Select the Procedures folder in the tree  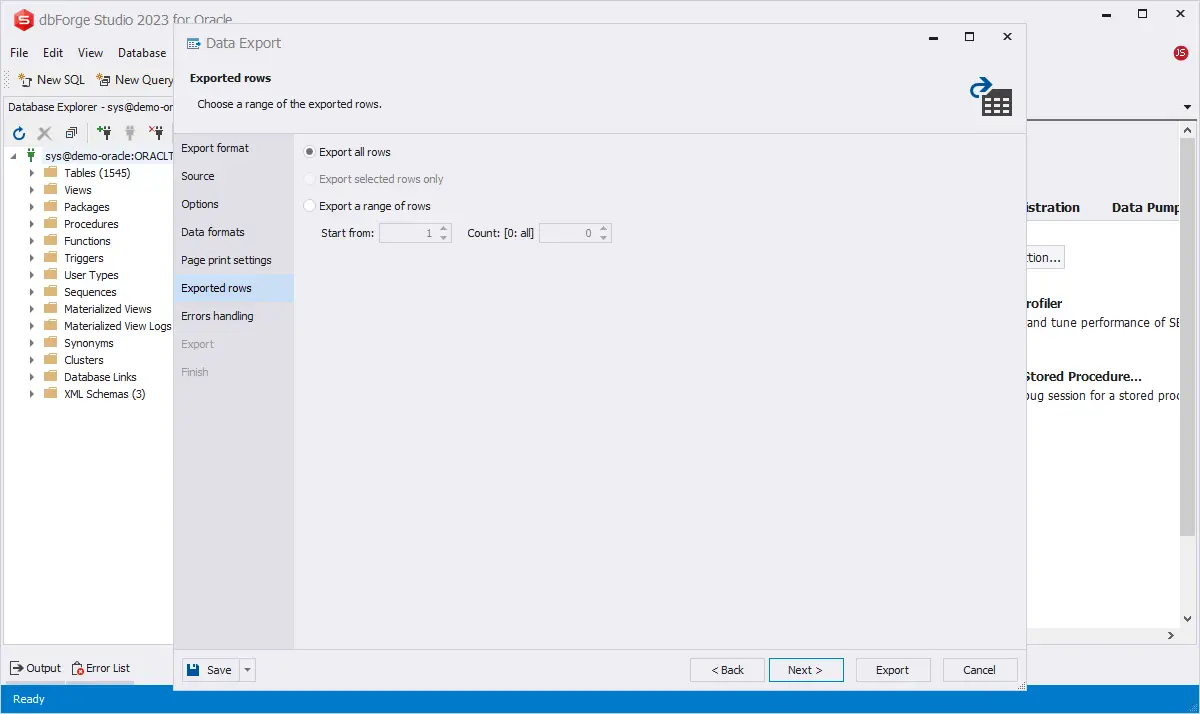click(91, 224)
